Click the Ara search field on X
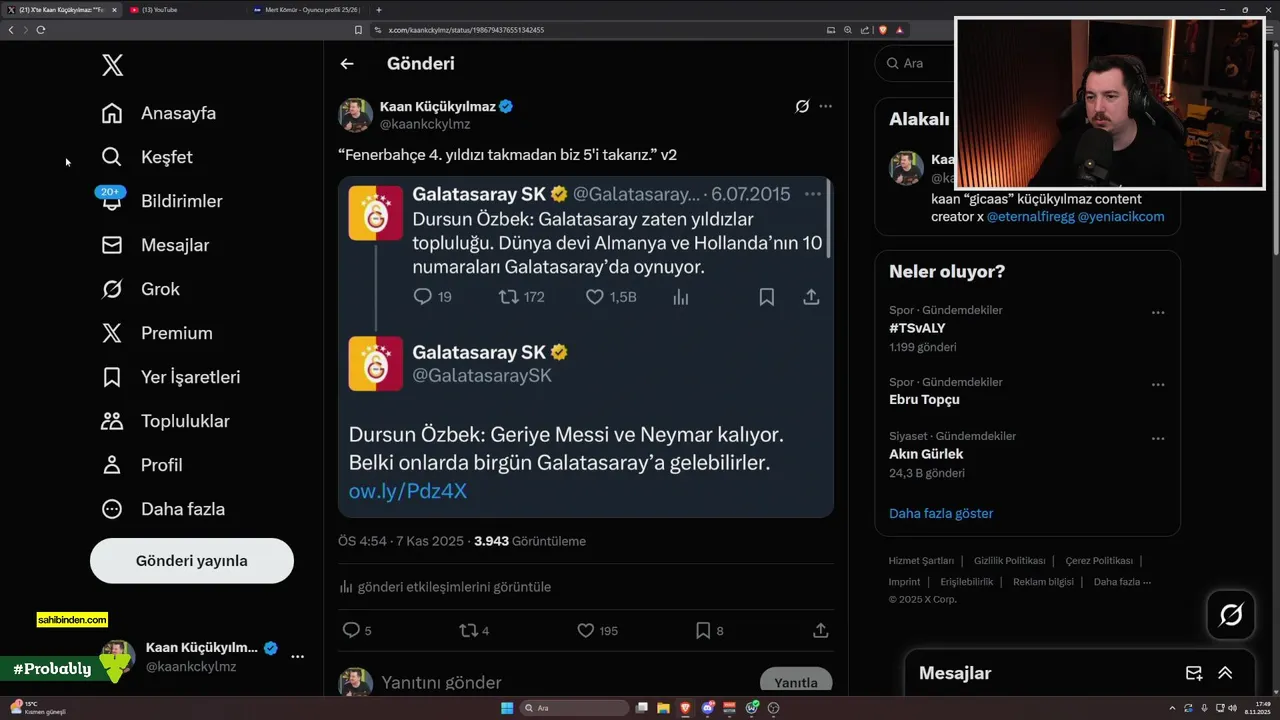The image size is (1280, 720). (x=915, y=63)
